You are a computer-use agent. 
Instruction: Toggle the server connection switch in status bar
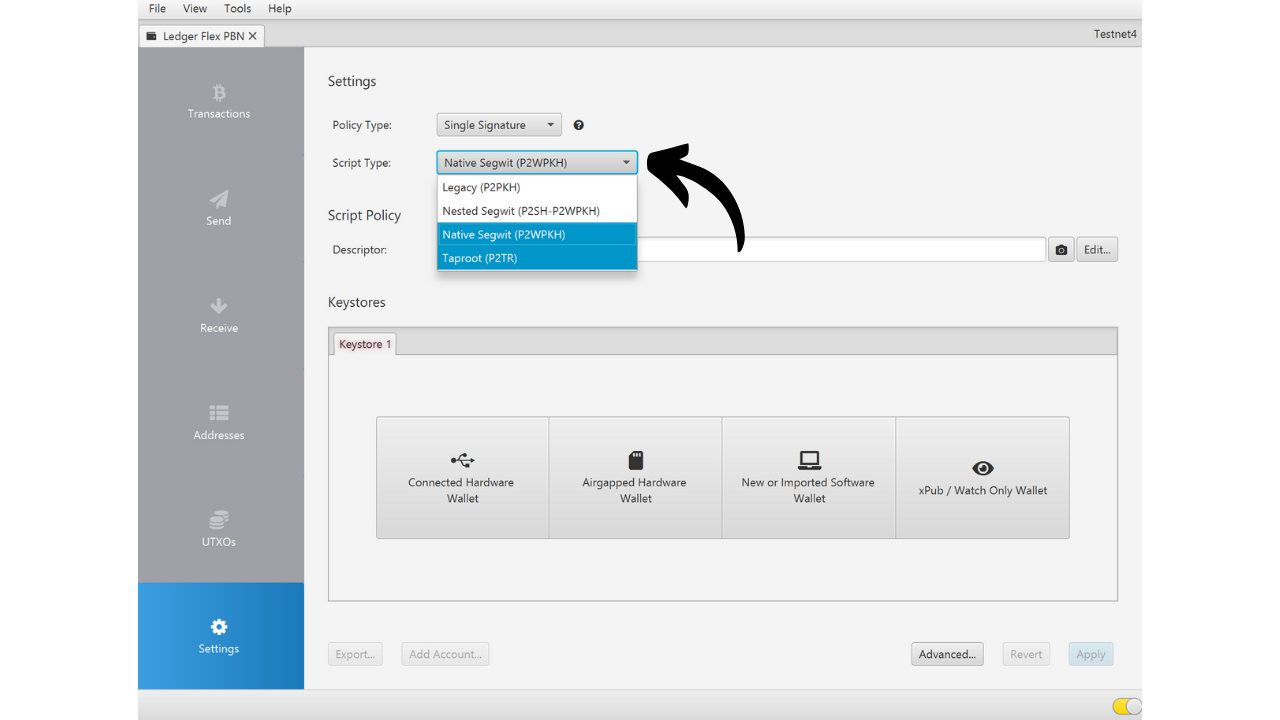(1126, 706)
